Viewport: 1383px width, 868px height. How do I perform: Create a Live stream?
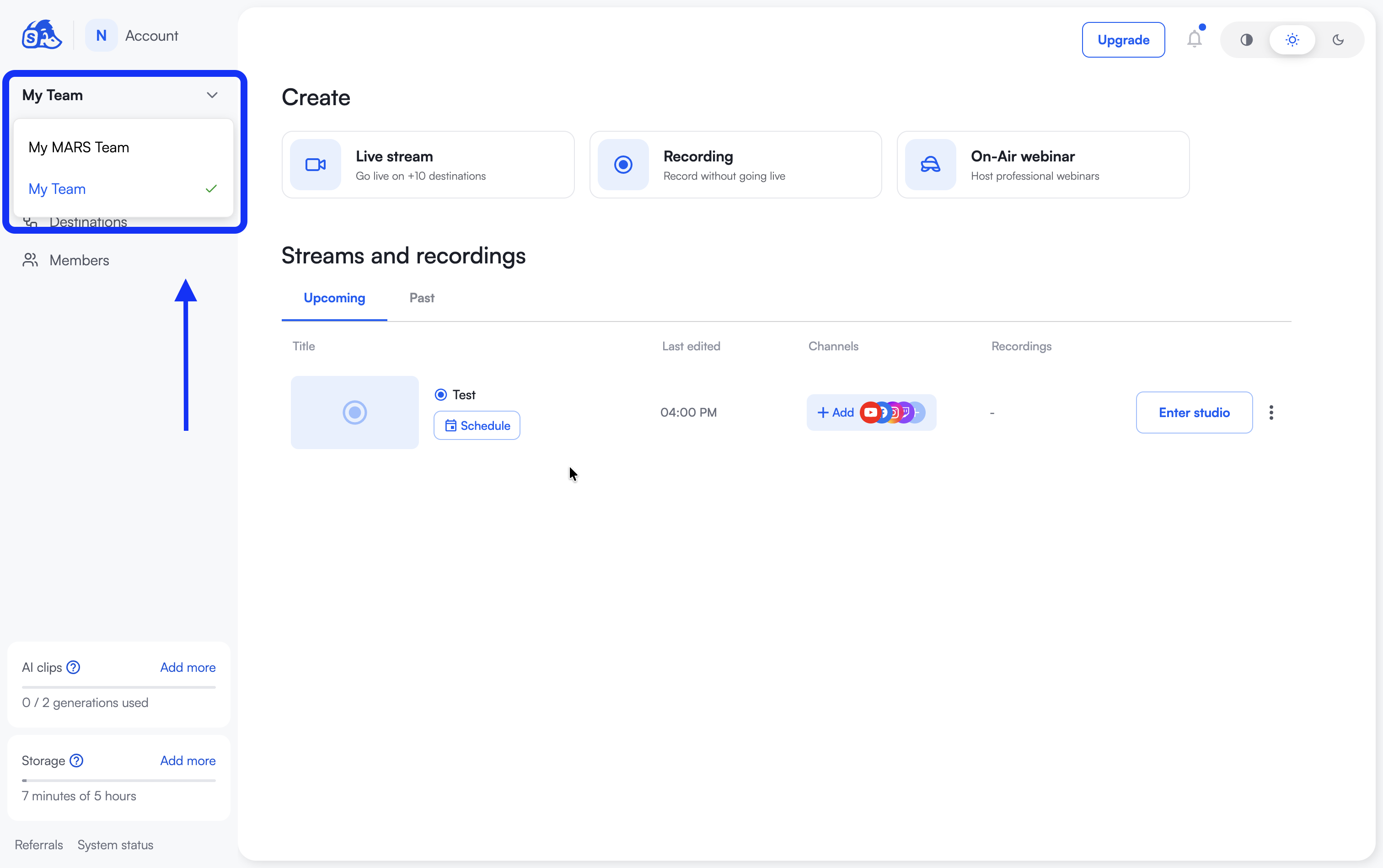pyautogui.click(x=428, y=165)
